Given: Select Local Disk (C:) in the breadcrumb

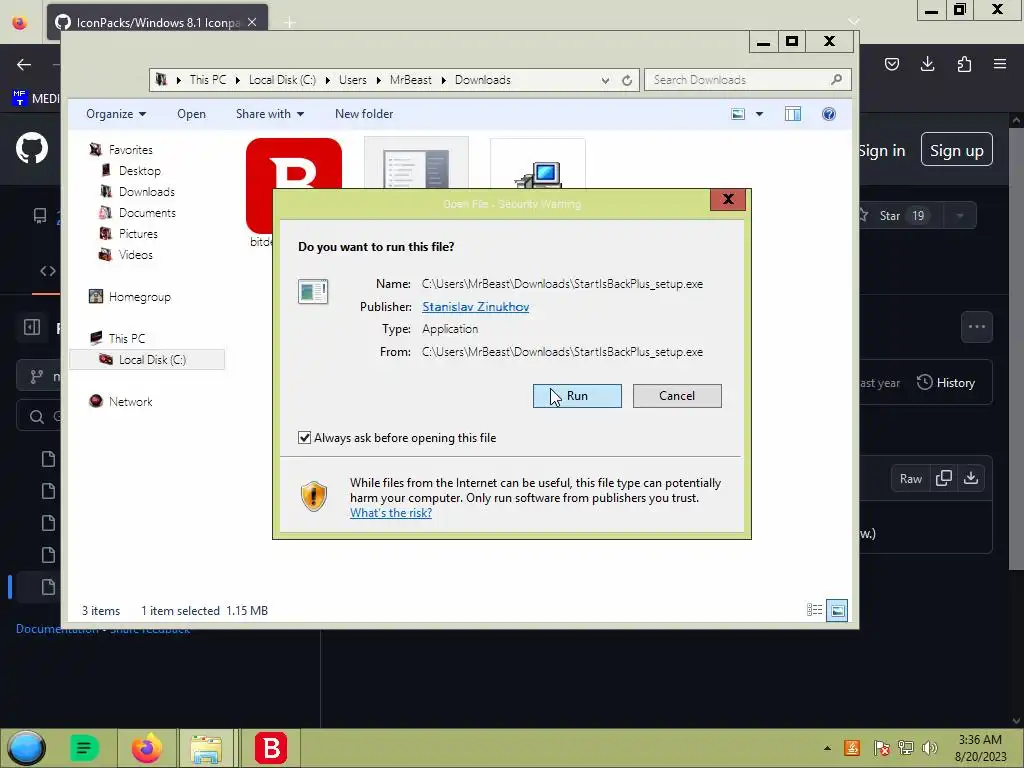Looking at the screenshot, I should pos(282,80).
